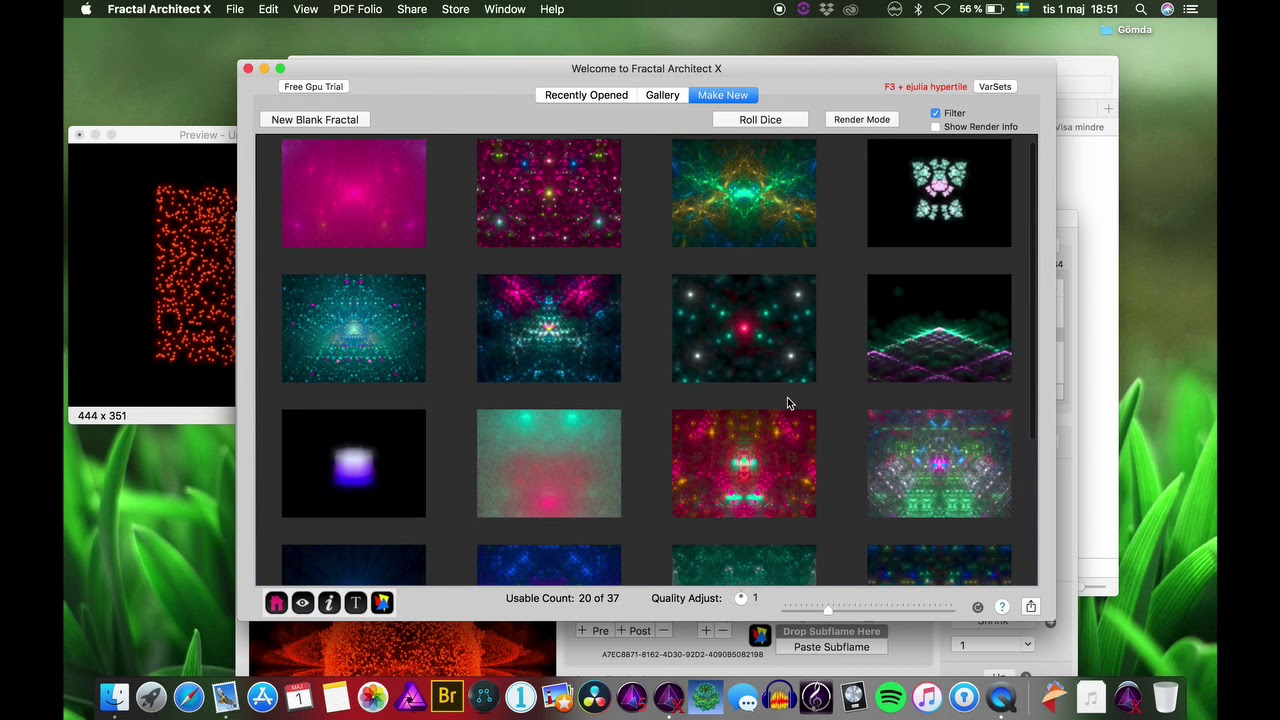Click subflame icon left of Drop Subflame Here

[760, 636]
